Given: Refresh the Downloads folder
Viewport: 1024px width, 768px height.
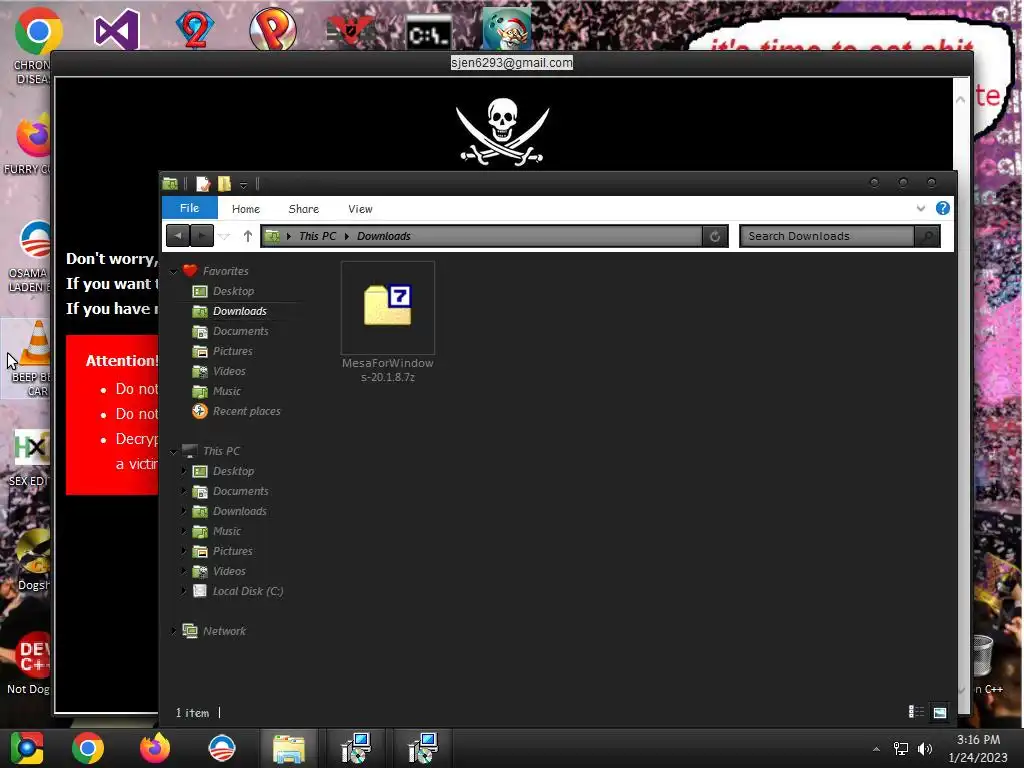Looking at the screenshot, I should tap(715, 236).
